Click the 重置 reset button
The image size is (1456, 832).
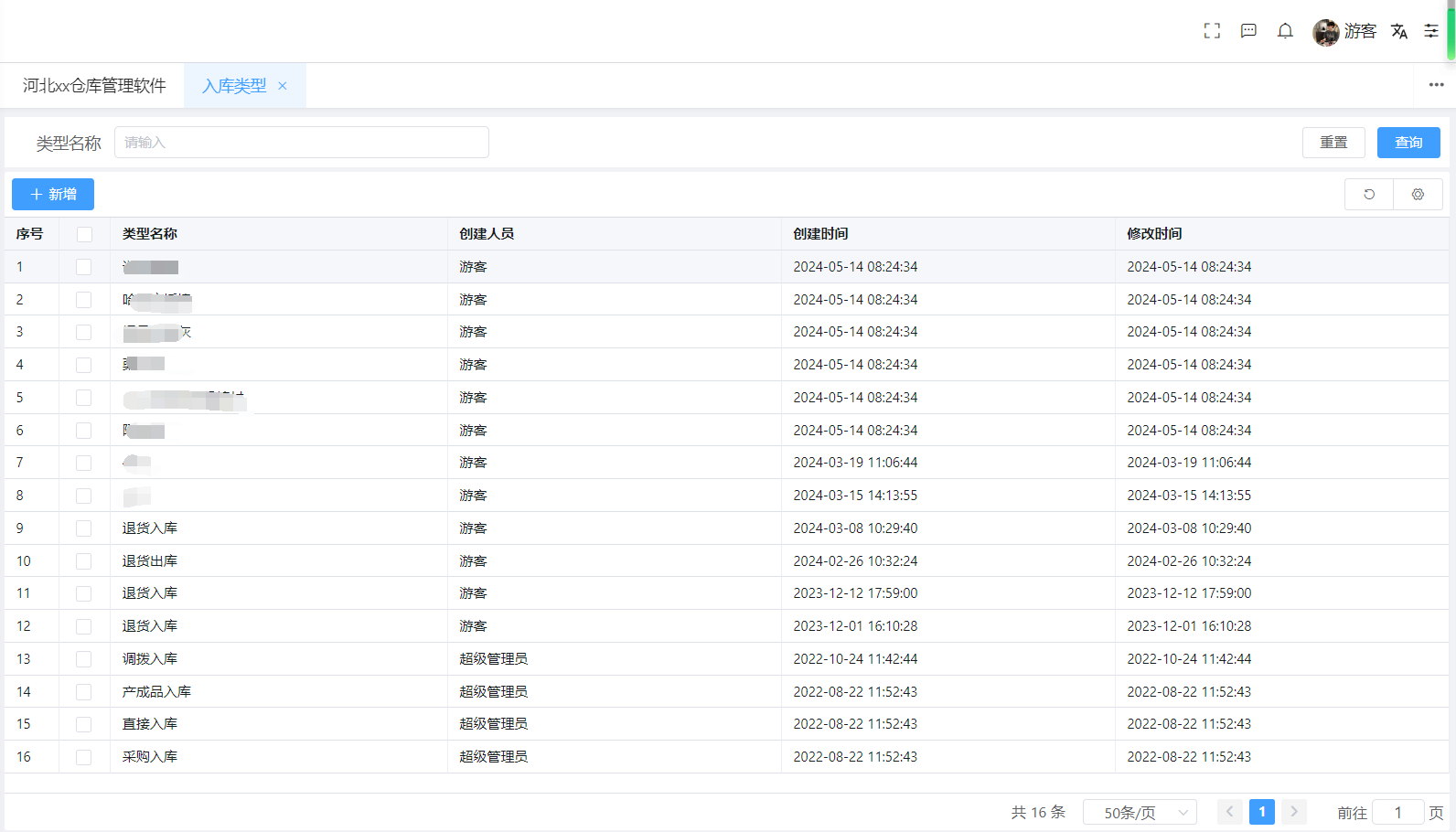coord(1333,143)
